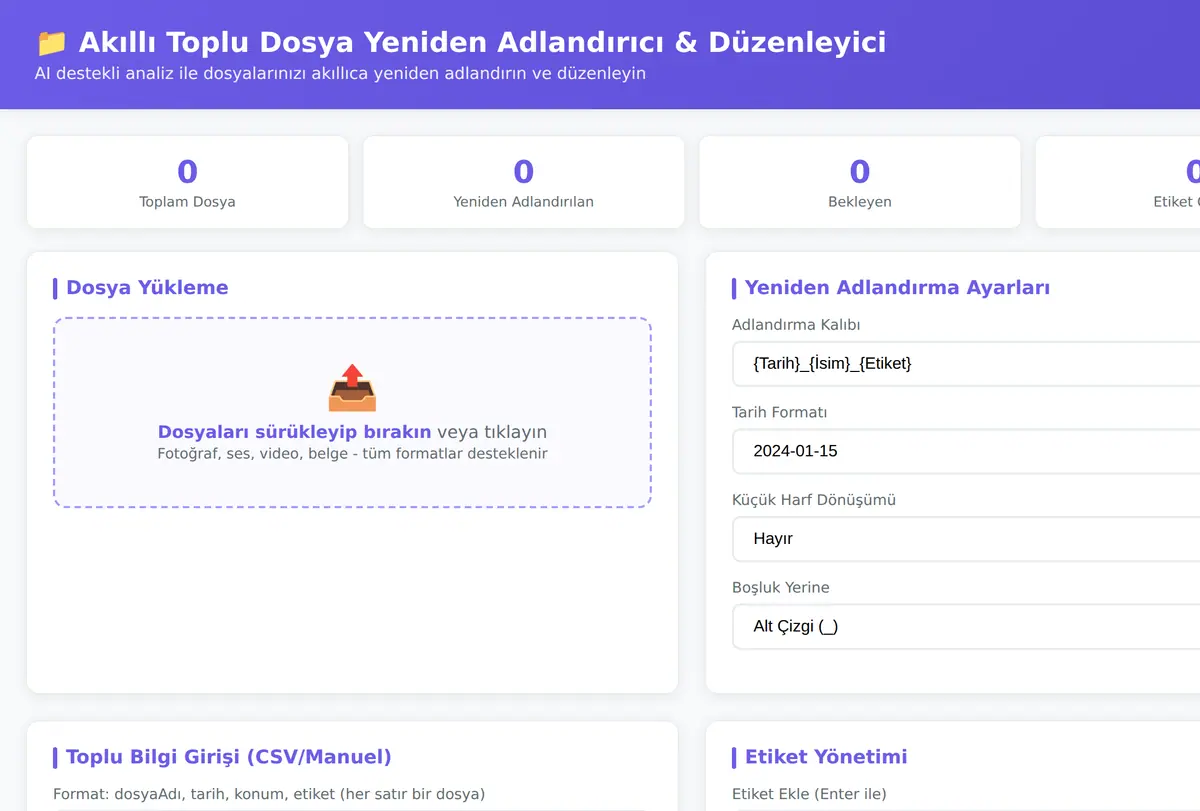Viewport: 1200px width, 811px height.
Task: Click the folder icon in page header
Action: point(51,43)
